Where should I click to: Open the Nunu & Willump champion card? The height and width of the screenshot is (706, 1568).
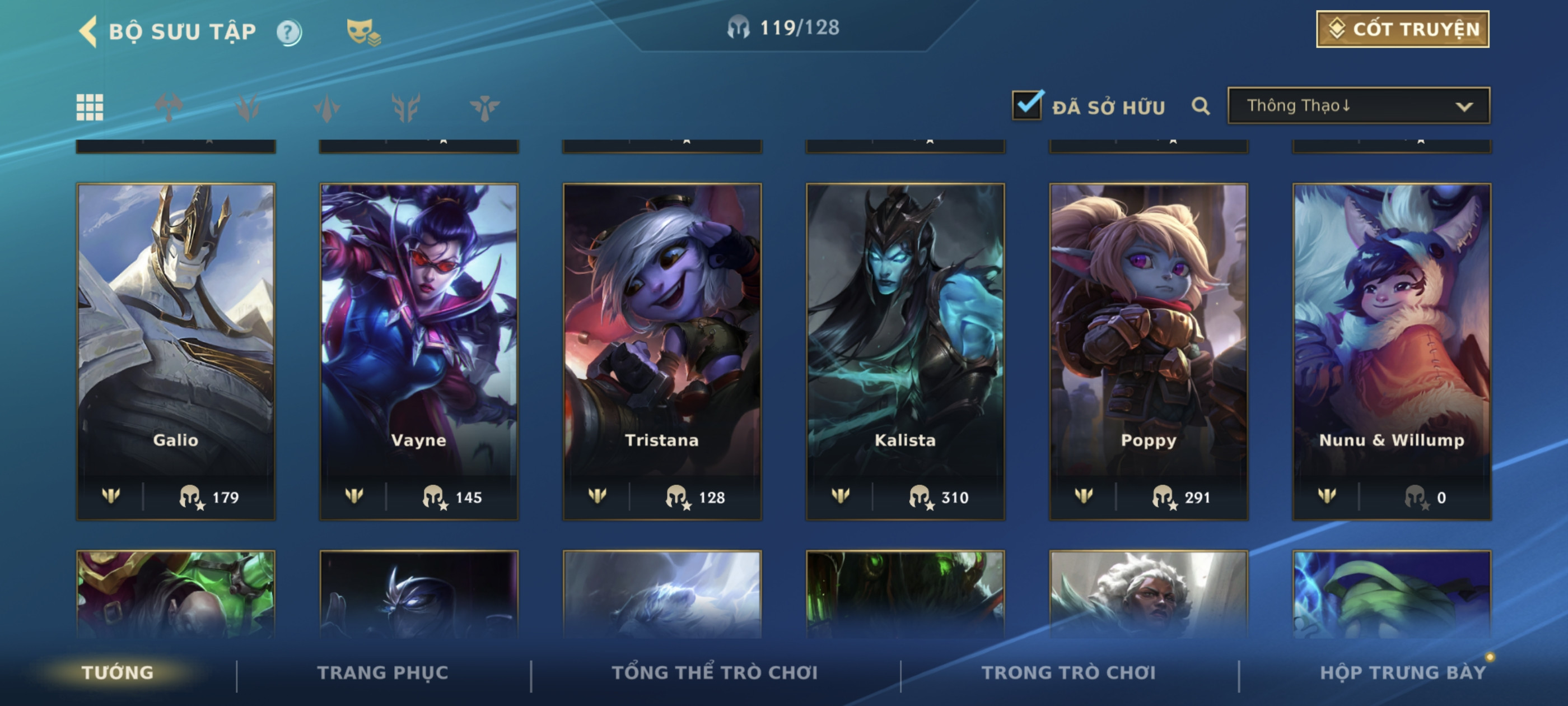click(x=1392, y=351)
